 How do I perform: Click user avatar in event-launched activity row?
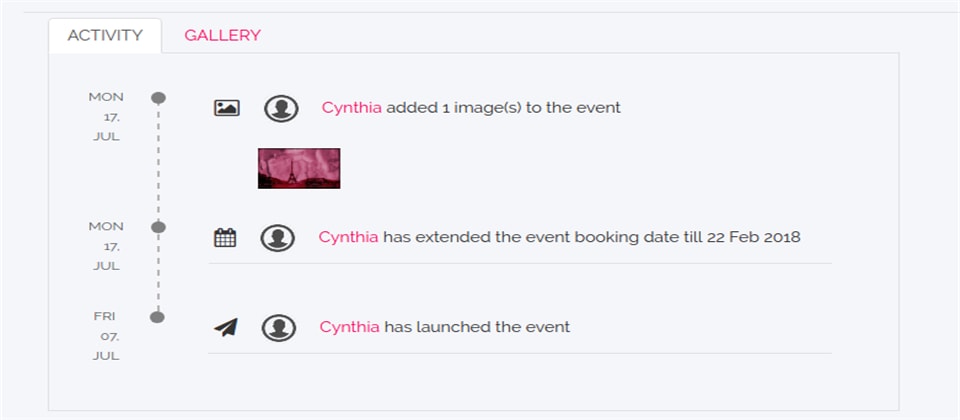[278, 327]
